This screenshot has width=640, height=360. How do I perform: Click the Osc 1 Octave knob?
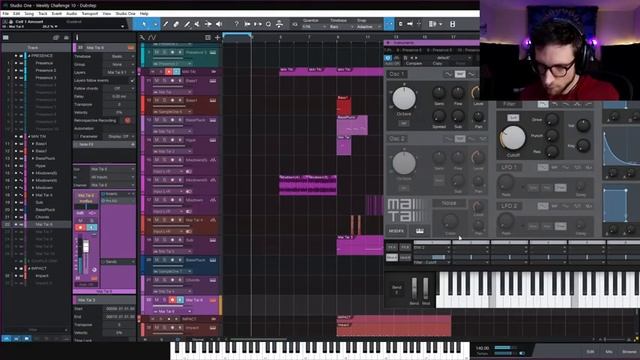point(404,98)
